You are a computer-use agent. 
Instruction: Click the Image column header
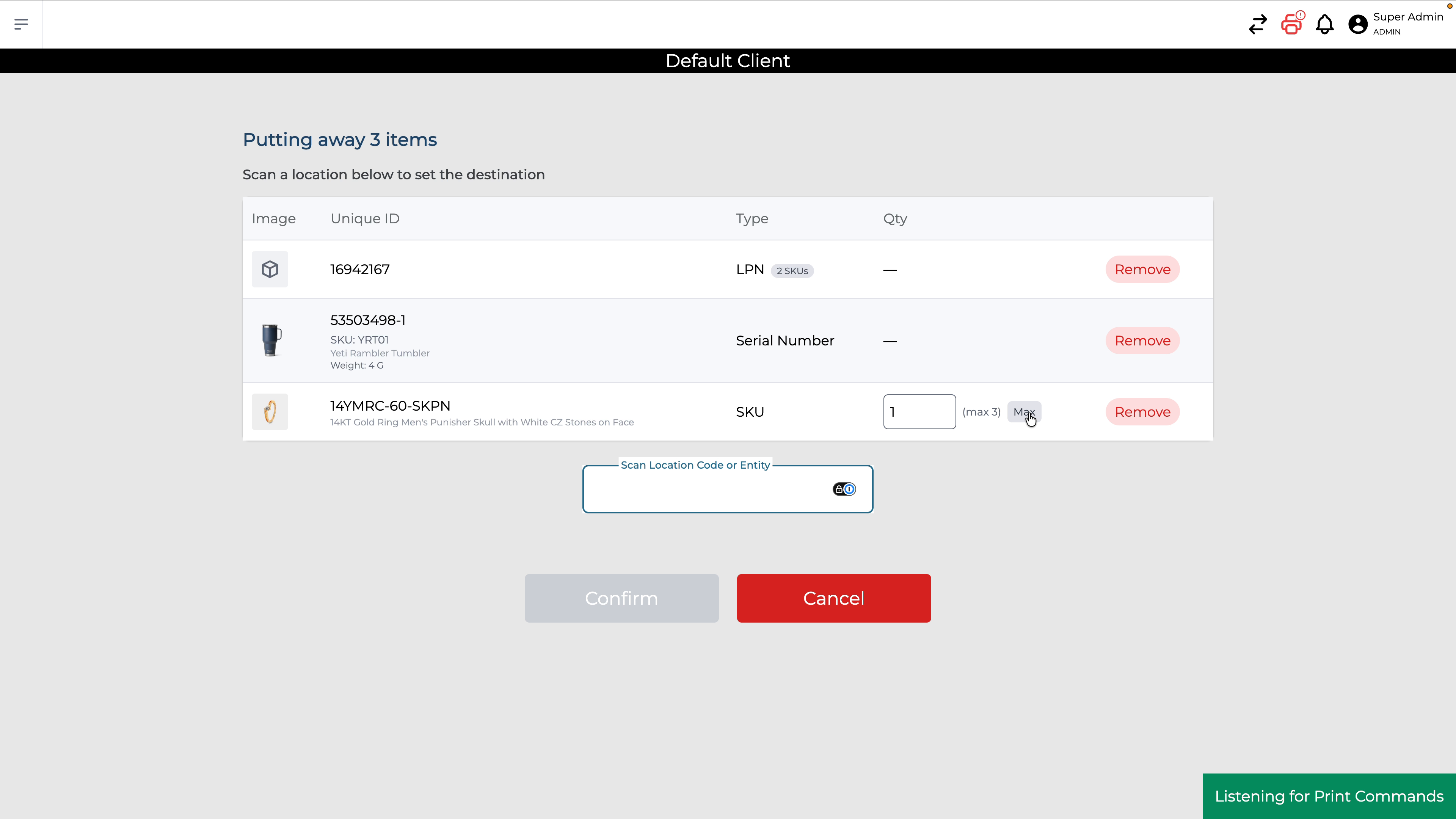click(273, 218)
